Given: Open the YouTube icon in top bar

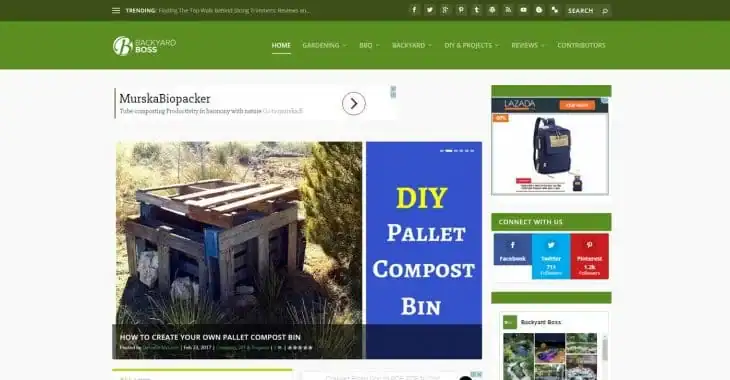Looking at the screenshot, I should (x=523, y=10).
